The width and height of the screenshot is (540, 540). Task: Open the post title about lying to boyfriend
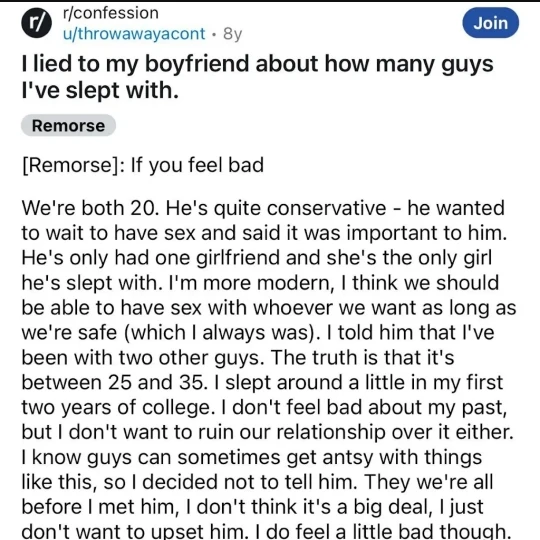pos(257,77)
